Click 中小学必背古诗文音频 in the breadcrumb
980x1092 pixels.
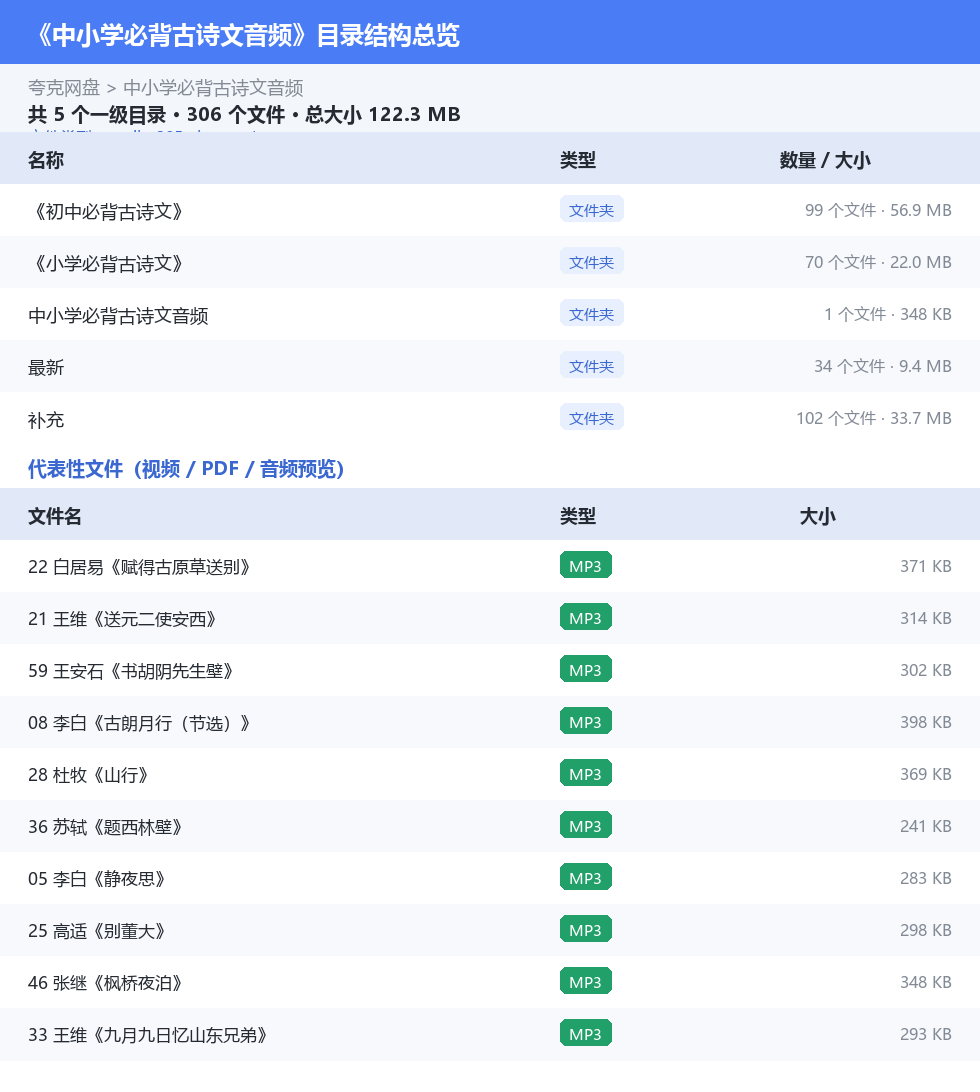213,88
